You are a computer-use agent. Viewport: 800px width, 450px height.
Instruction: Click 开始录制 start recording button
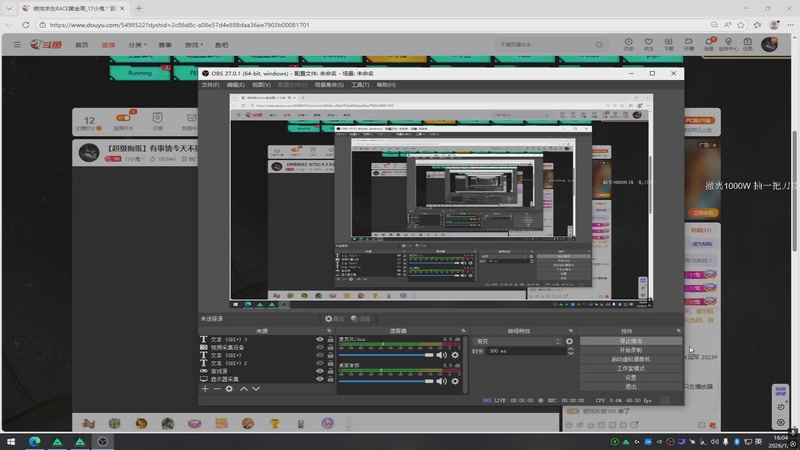(x=631, y=350)
